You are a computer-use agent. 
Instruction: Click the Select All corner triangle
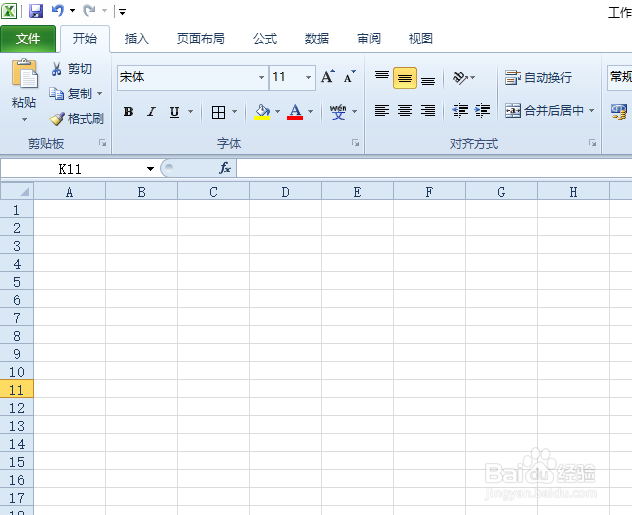(x=17, y=191)
